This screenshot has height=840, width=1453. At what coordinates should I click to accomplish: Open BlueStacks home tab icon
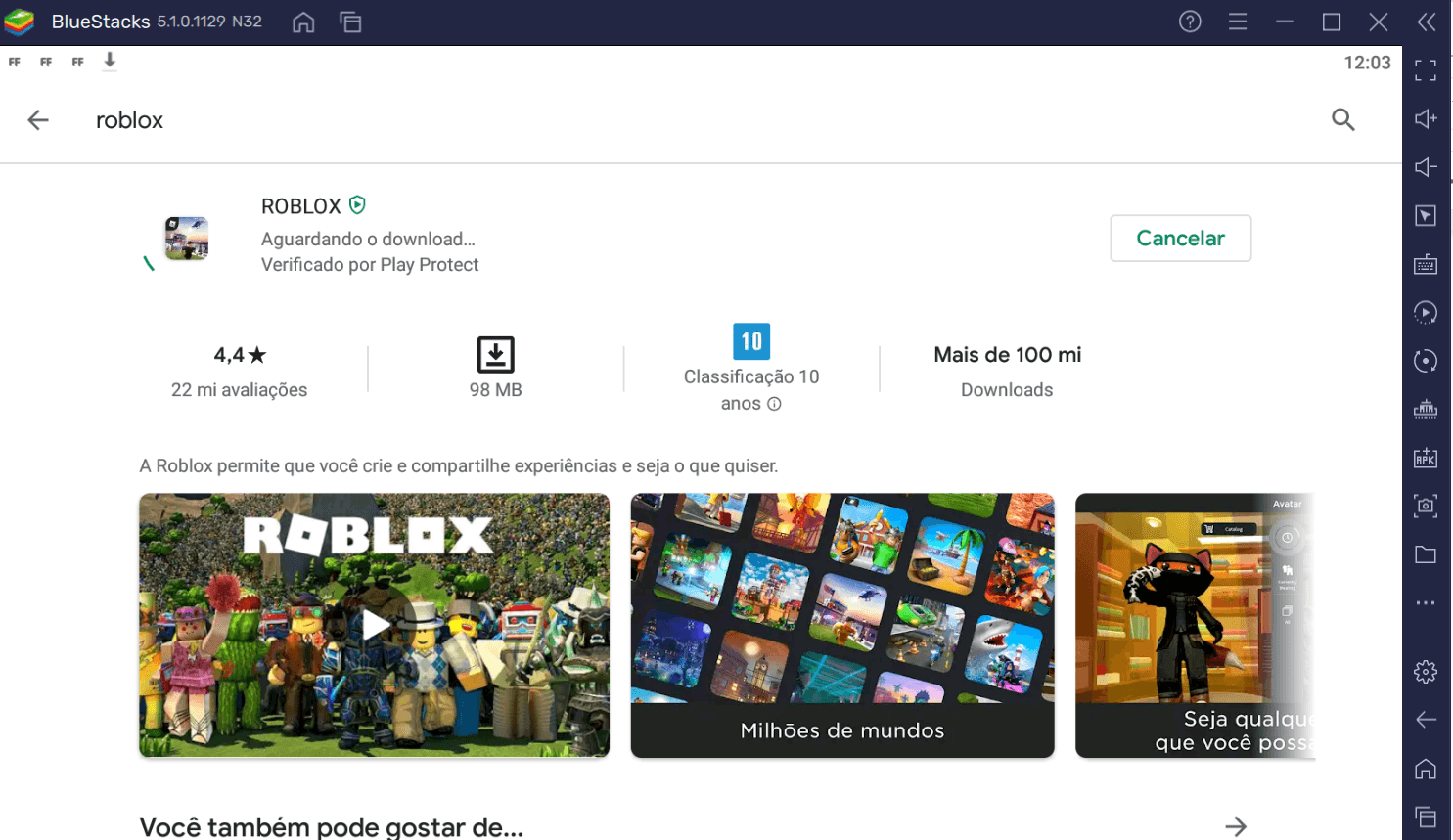tap(303, 22)
